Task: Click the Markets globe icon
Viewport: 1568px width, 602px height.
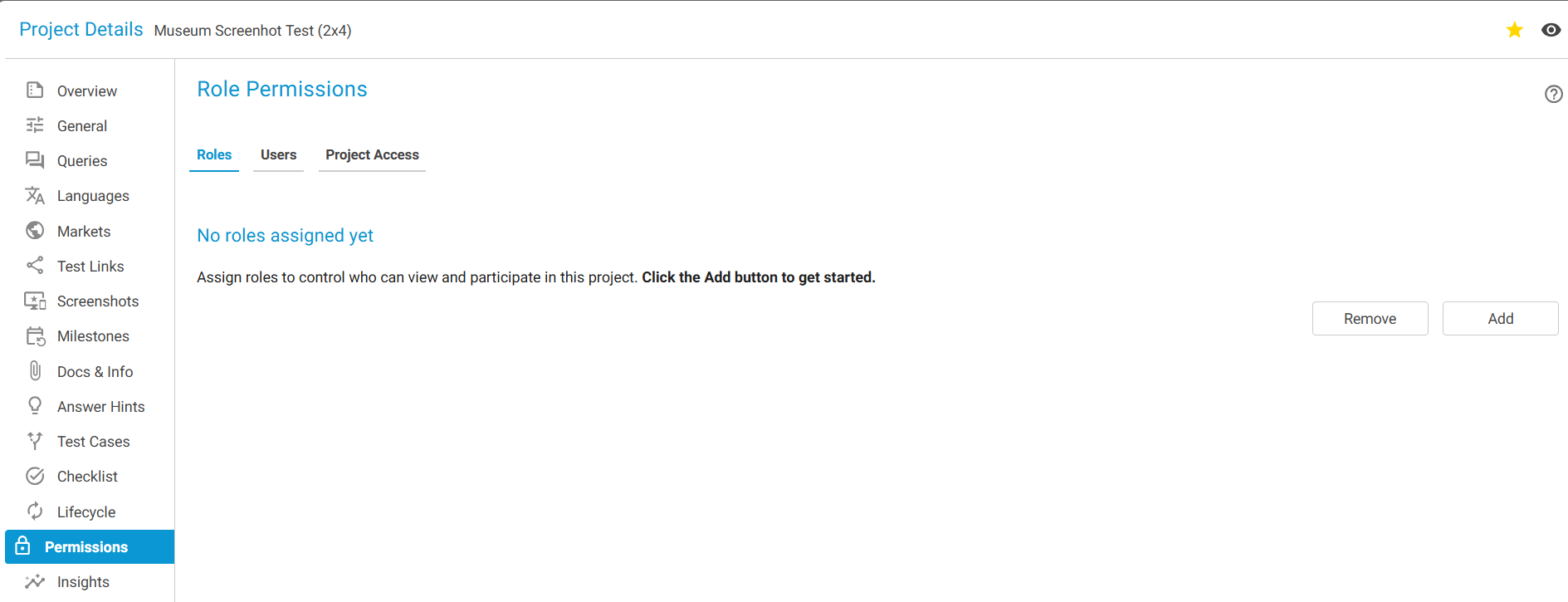Action: click(x=35, y=231)
